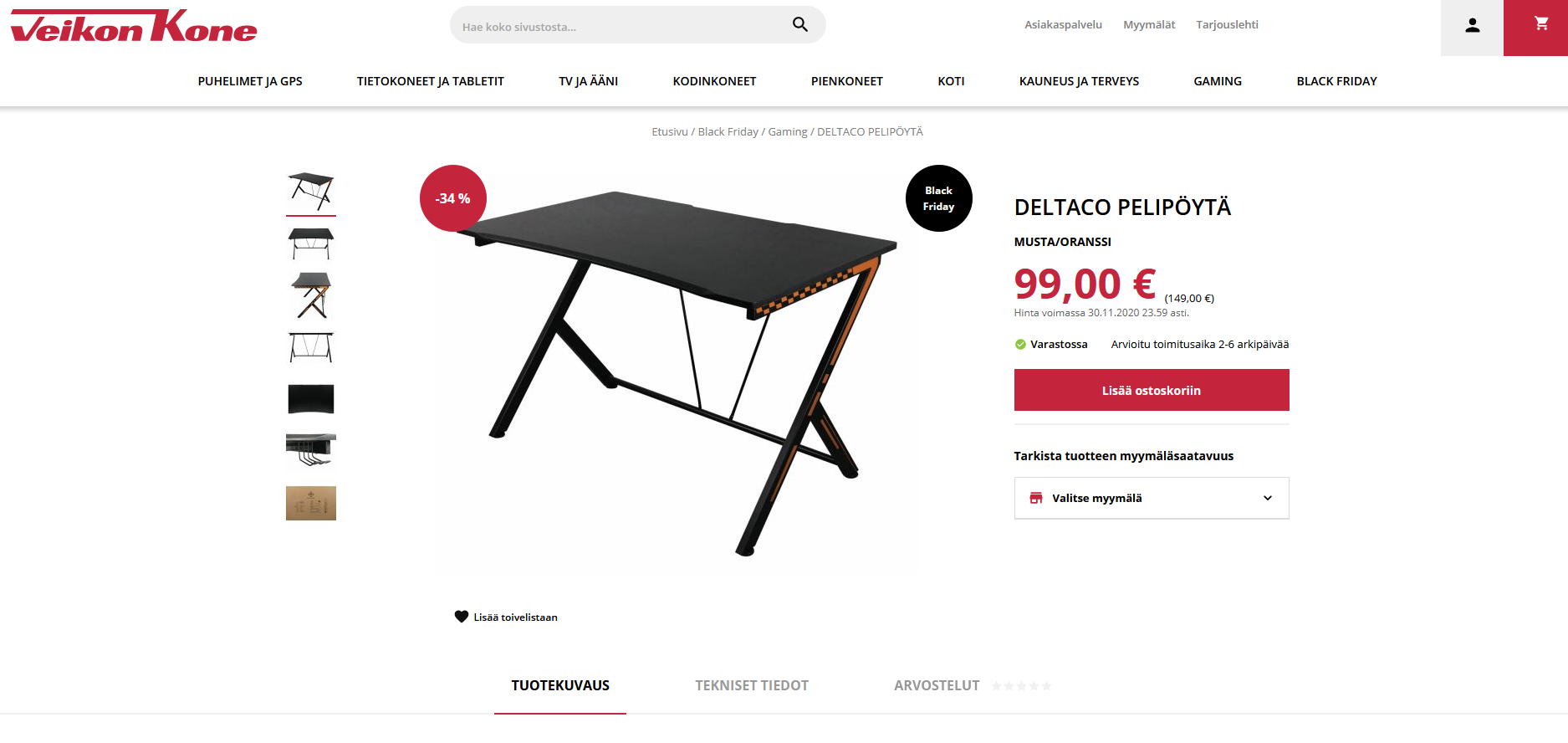
Task: Click the search magnifier icon
Action: [x=800, y=25]
